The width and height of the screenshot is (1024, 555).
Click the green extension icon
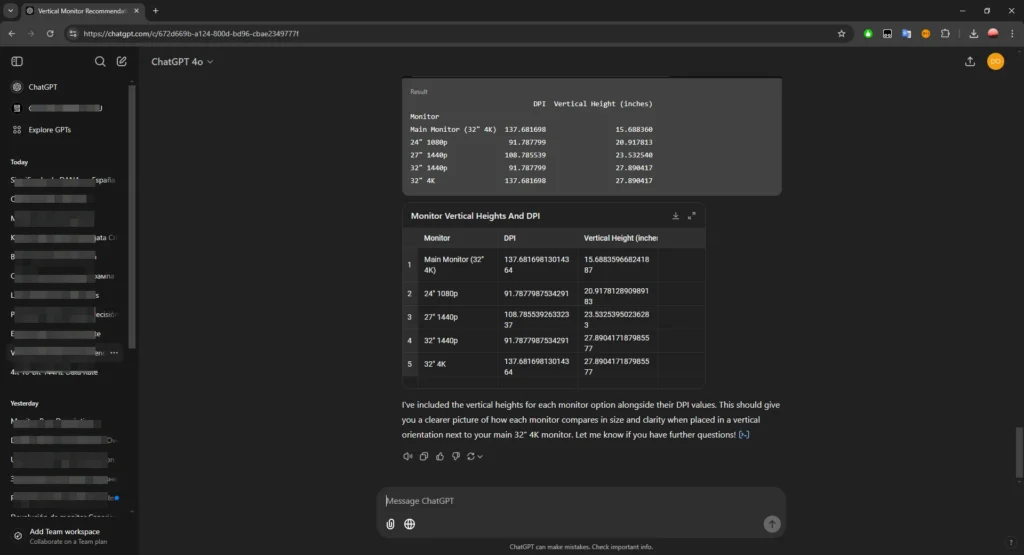click(868, 33)
